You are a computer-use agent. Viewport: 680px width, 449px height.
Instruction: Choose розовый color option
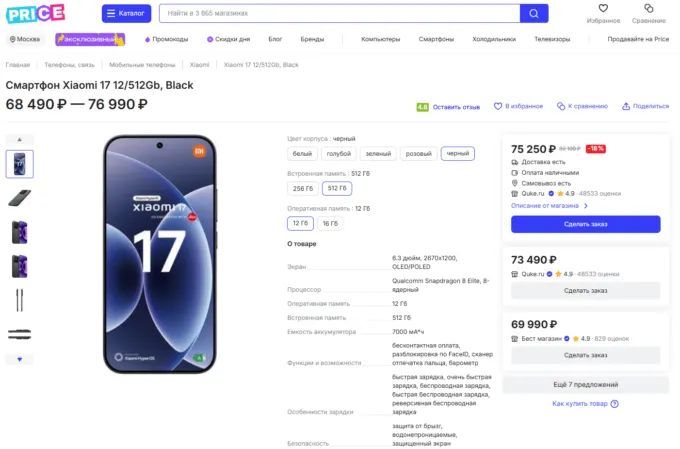pos(418,154)
